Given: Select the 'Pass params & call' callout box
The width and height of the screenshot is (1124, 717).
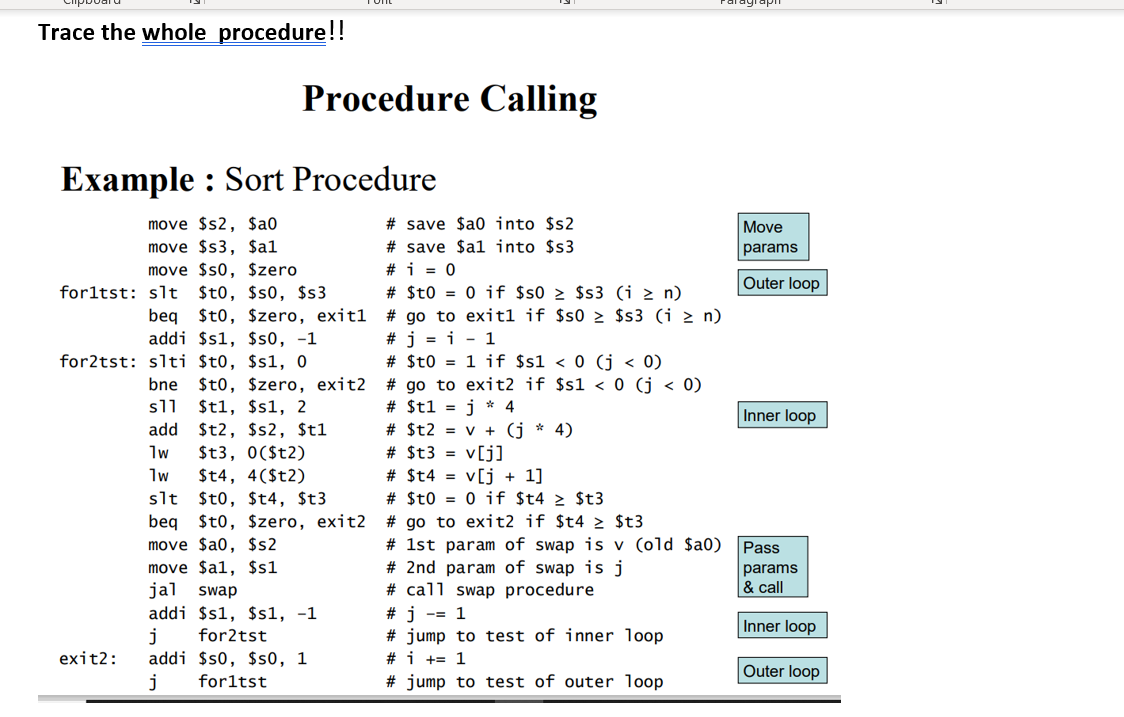Looking at the screenshot, I should (772, 567).
